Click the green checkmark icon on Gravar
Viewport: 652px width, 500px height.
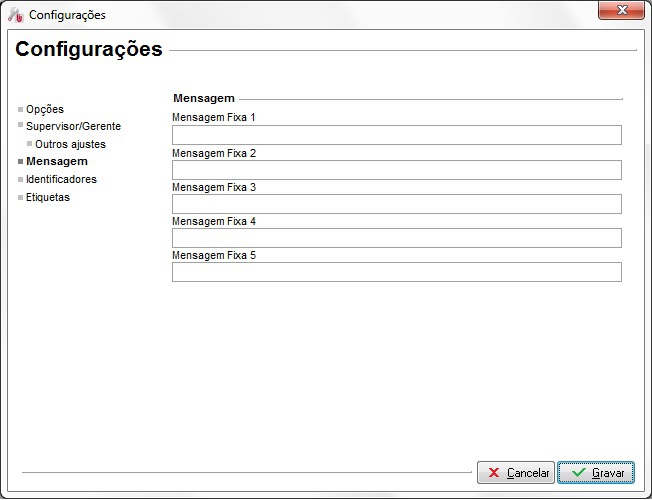[578, 472]
